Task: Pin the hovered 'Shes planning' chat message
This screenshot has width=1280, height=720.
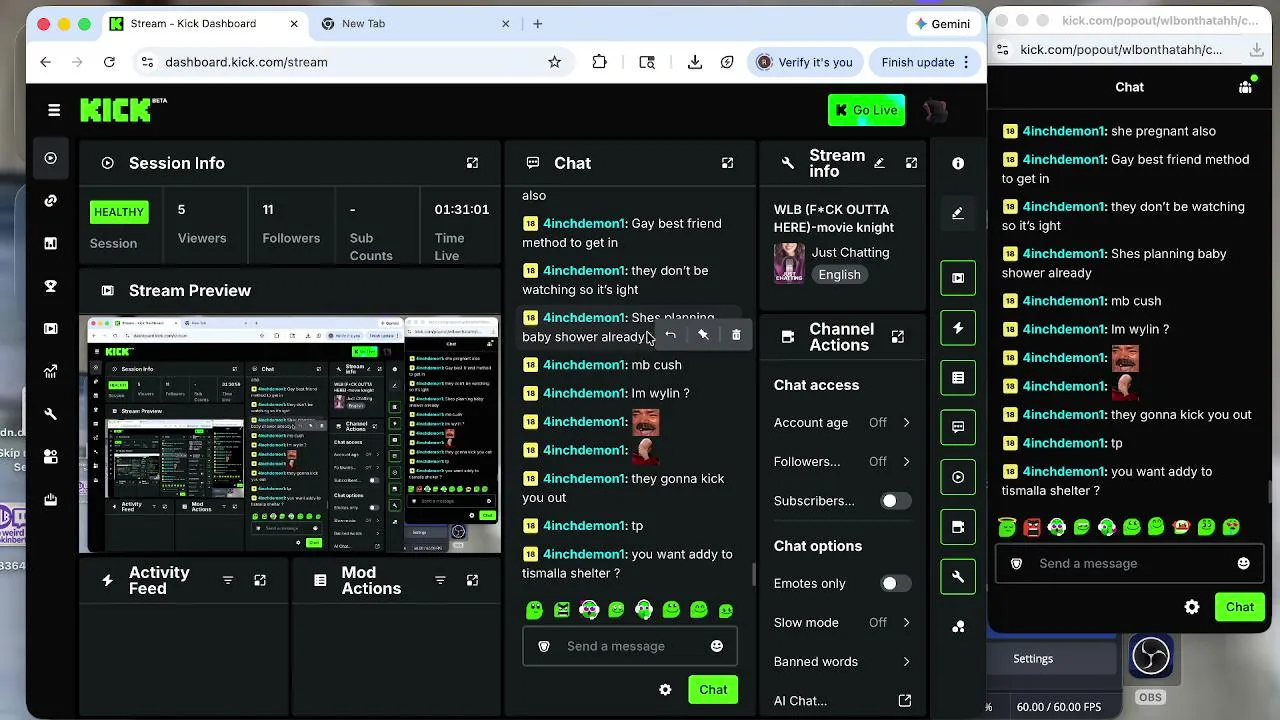Action: 703,335
